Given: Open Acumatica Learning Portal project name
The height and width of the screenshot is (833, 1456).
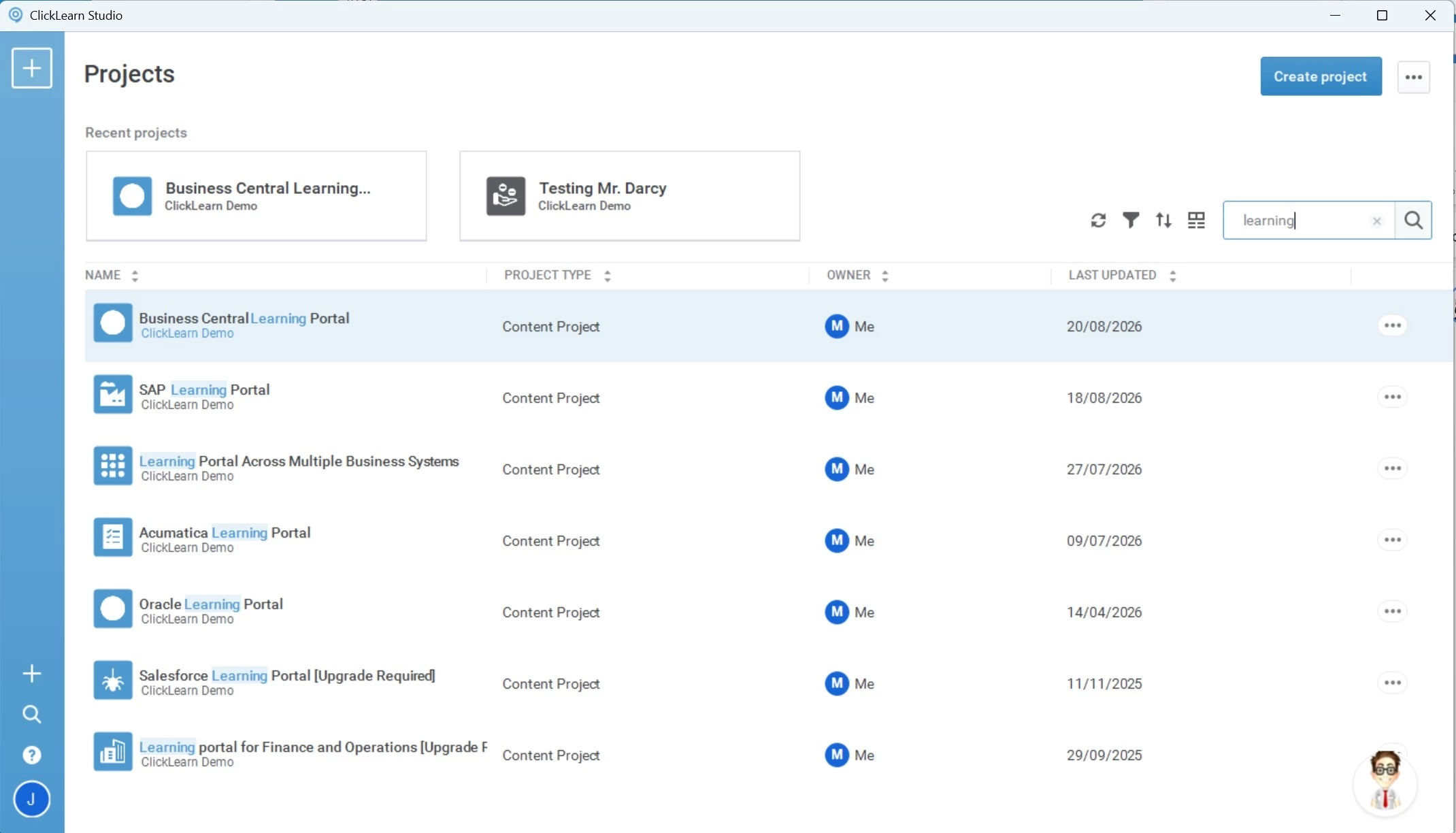Looking at the screenshot, I should [225, 532].
